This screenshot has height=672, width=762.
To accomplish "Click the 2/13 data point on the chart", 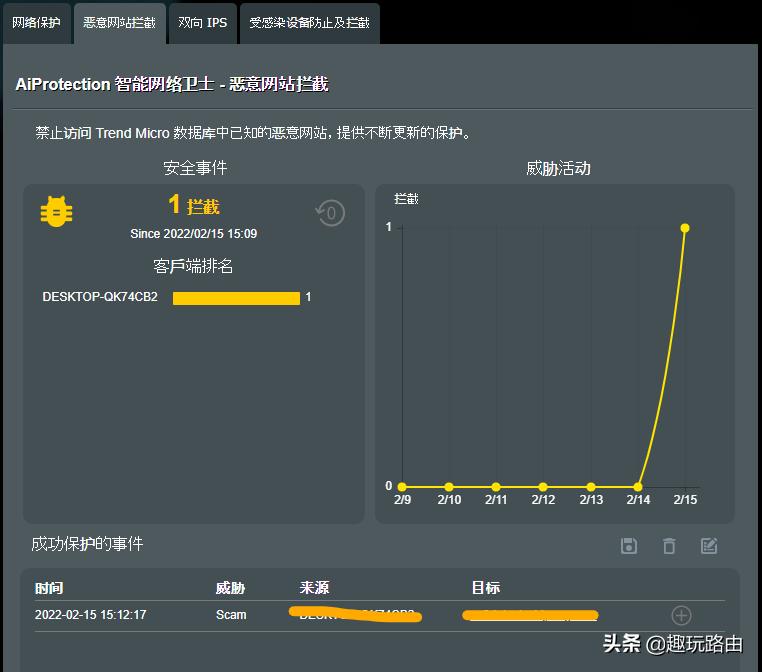I will click(x=591, y=486).
